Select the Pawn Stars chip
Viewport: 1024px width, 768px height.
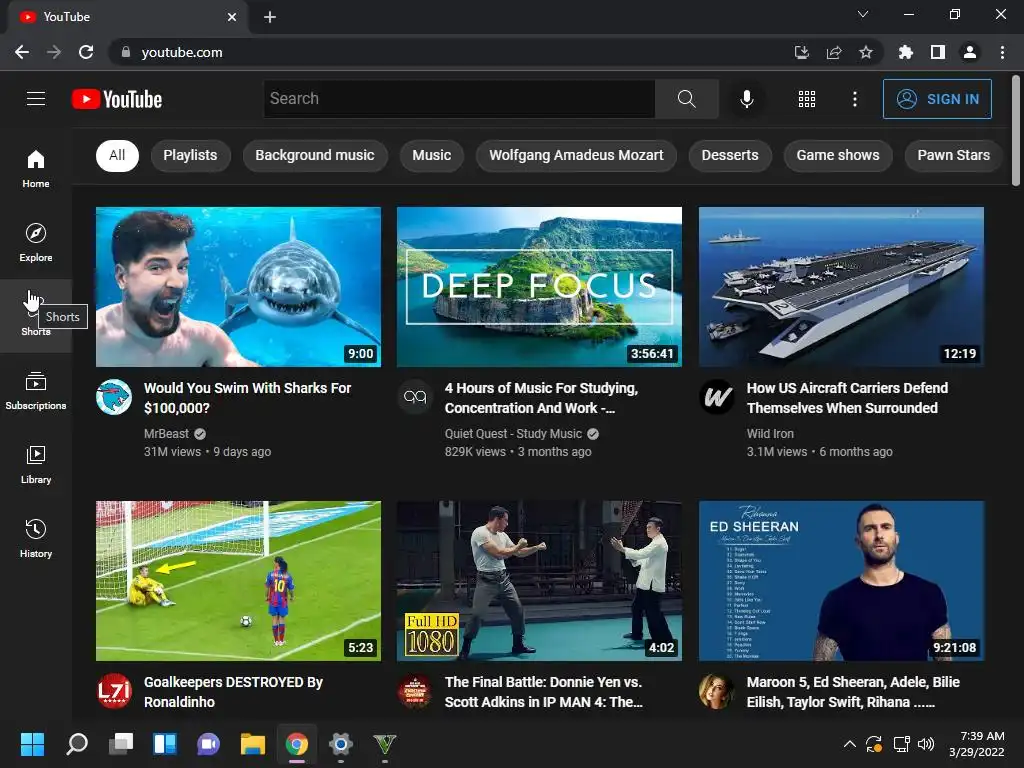click(953, 155)
